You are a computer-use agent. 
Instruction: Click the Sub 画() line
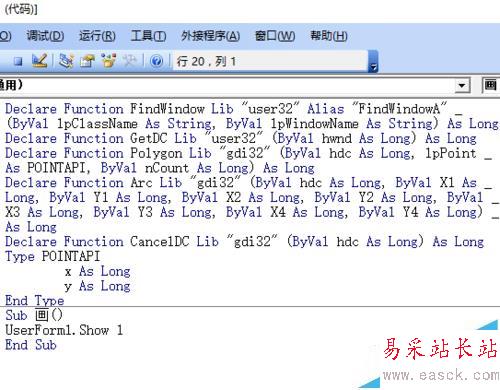34,315
